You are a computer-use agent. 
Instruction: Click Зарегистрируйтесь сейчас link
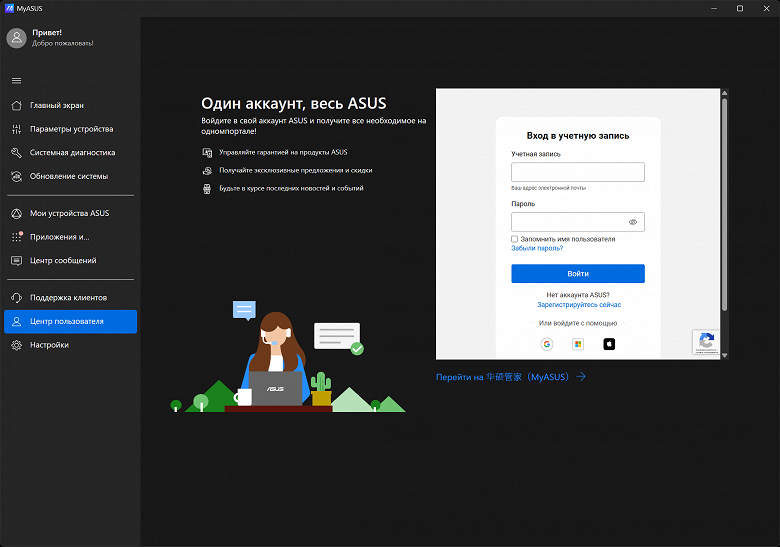click(579, 305)
